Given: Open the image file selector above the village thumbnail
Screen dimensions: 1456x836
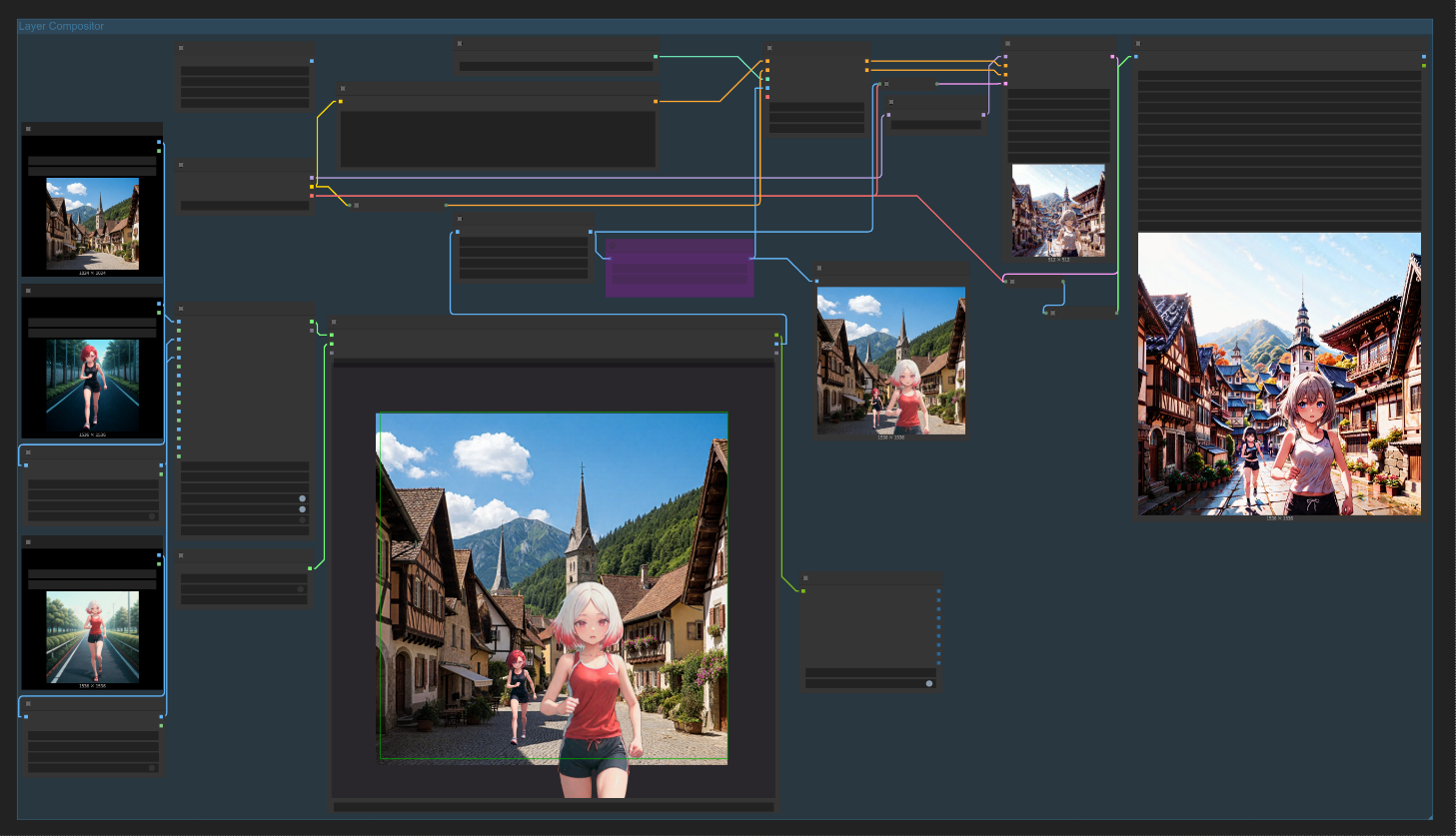Looking at the screenshot, I should point(92,161).
